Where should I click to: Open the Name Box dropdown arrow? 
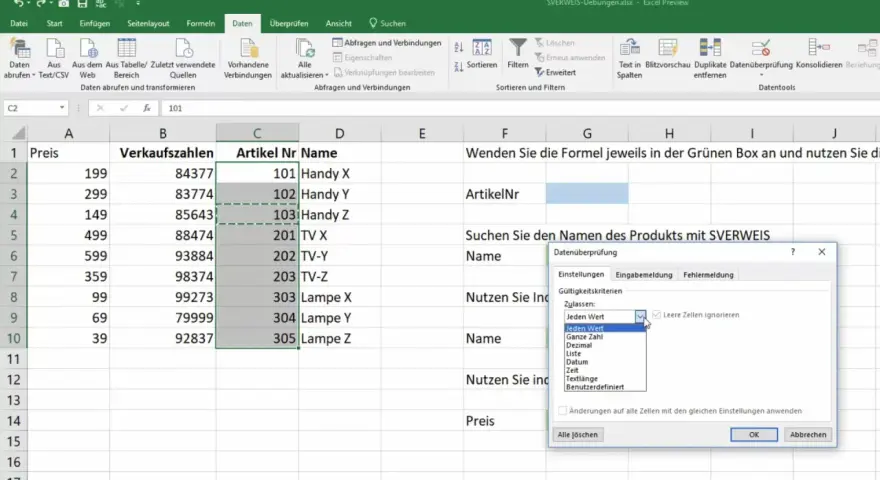[62, 108]
